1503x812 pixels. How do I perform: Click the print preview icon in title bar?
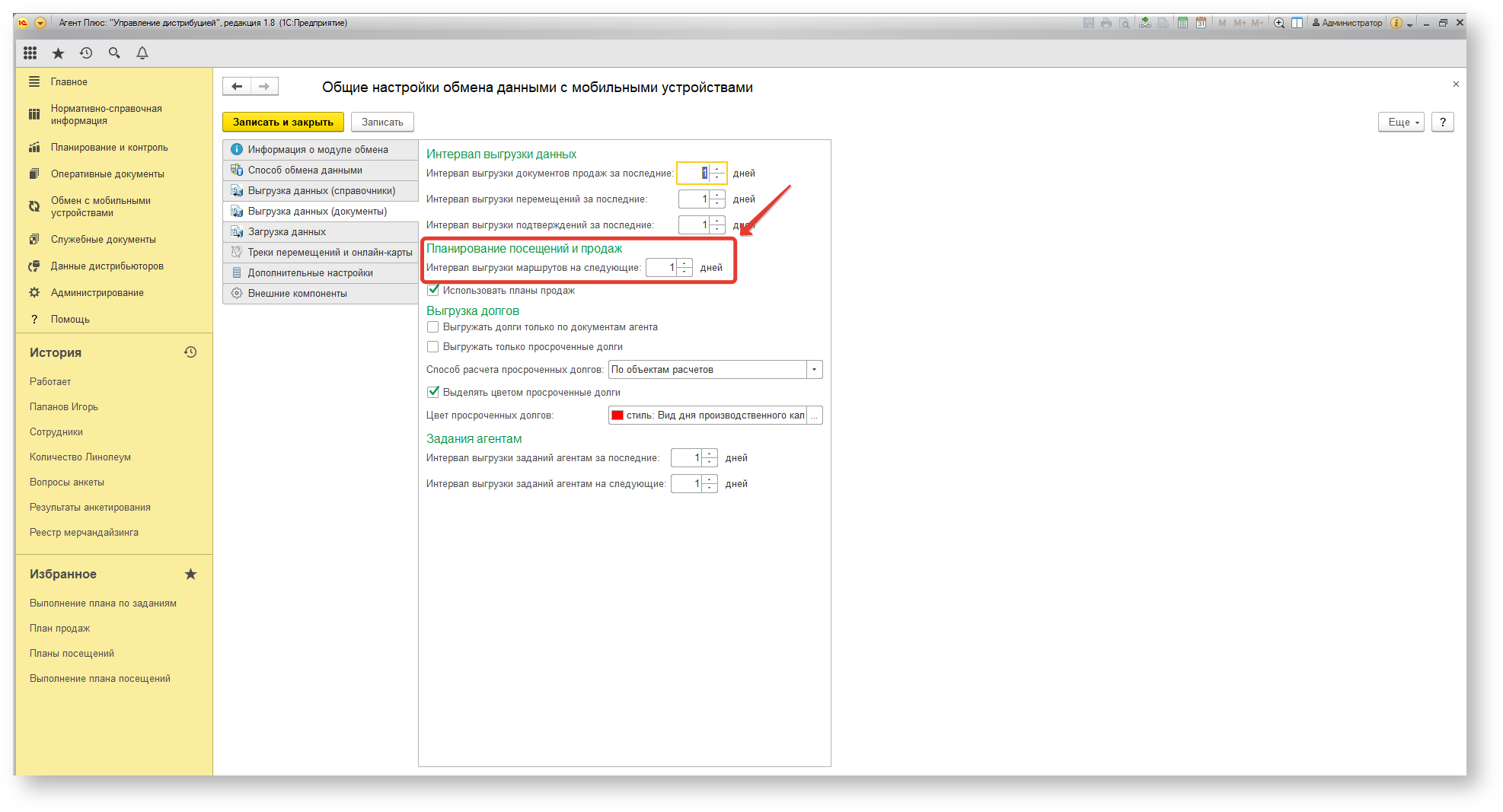pyautogui.click(x=1124, y=23)
